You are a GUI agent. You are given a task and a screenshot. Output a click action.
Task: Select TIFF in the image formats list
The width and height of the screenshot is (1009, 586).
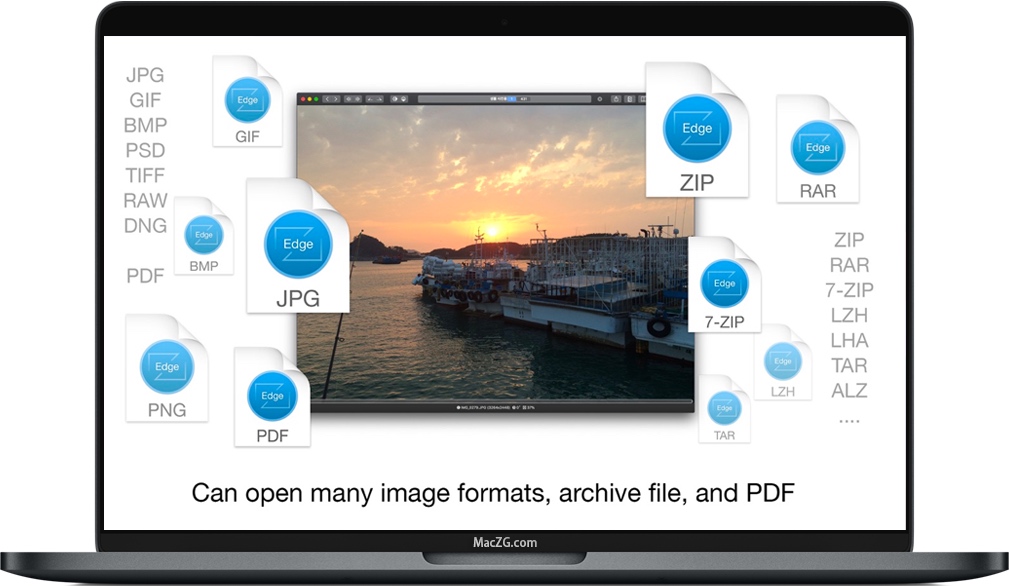(145, 175)
